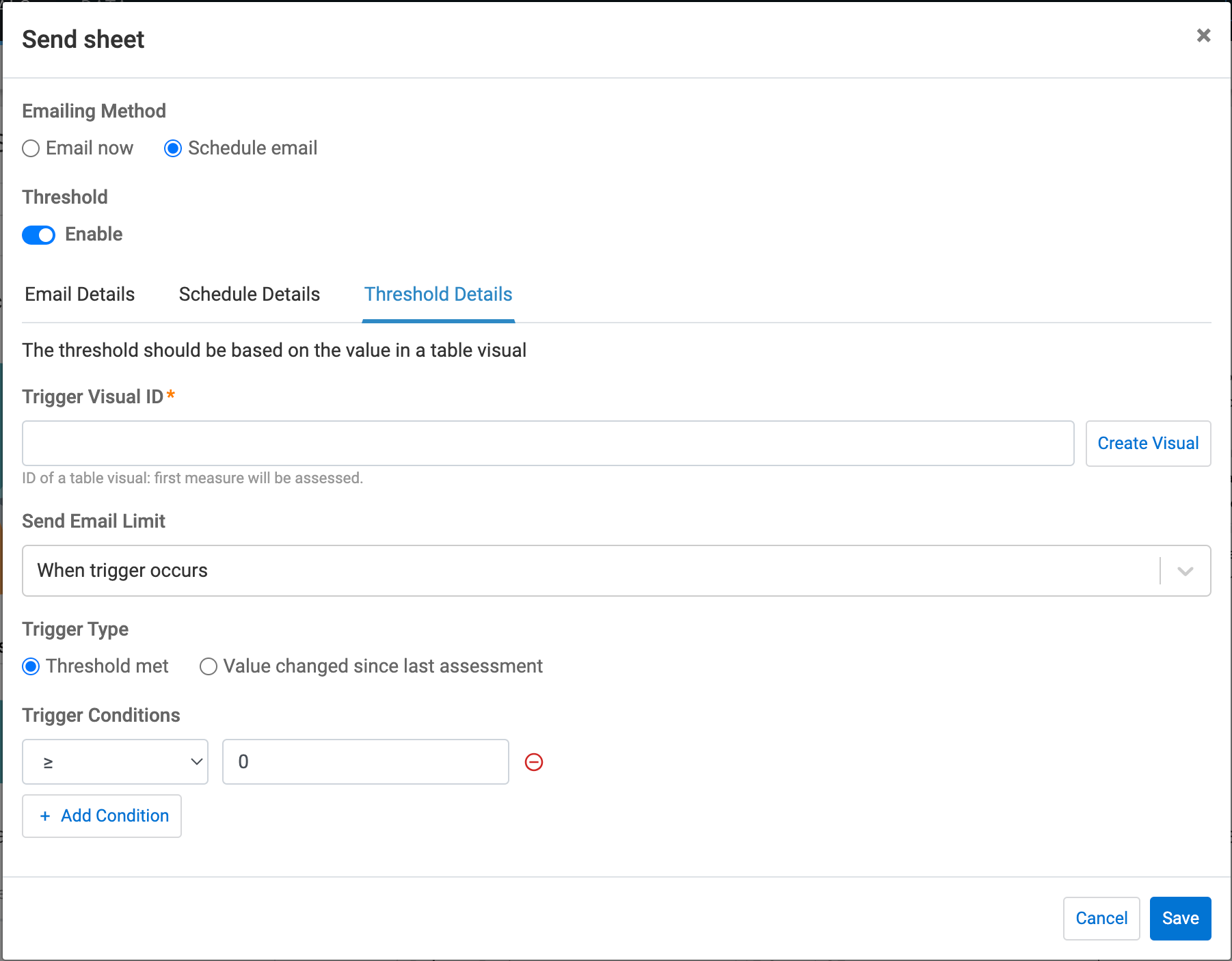
Task: Open the Schedule Details tab
Action: click(x=250, y=294)
